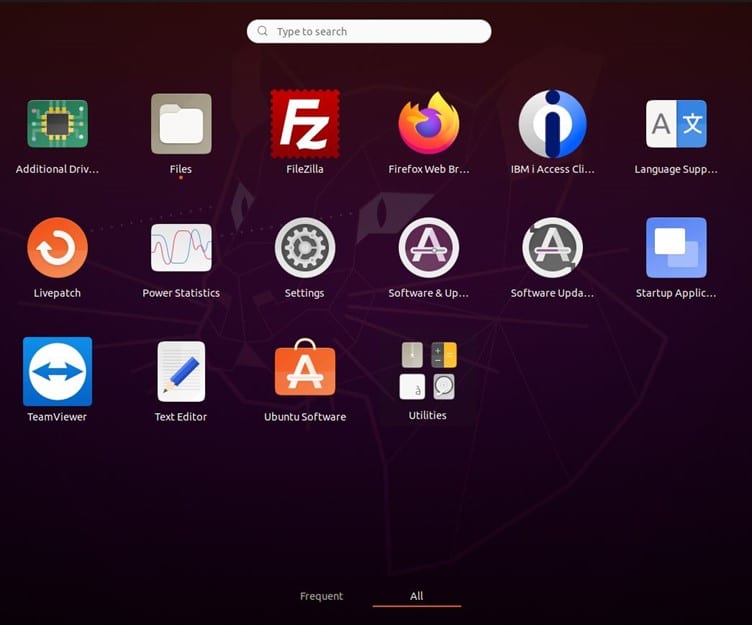Select the All apps tab
Screen dimensions: 752x625
click(x=416, y=596)
